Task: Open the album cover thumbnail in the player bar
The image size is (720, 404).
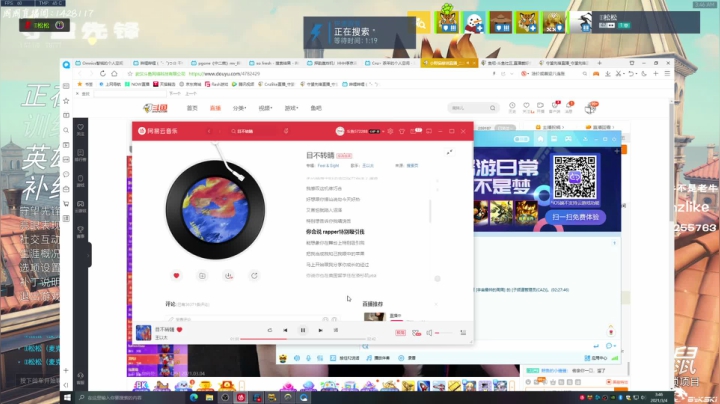Action: coord(143,333)
